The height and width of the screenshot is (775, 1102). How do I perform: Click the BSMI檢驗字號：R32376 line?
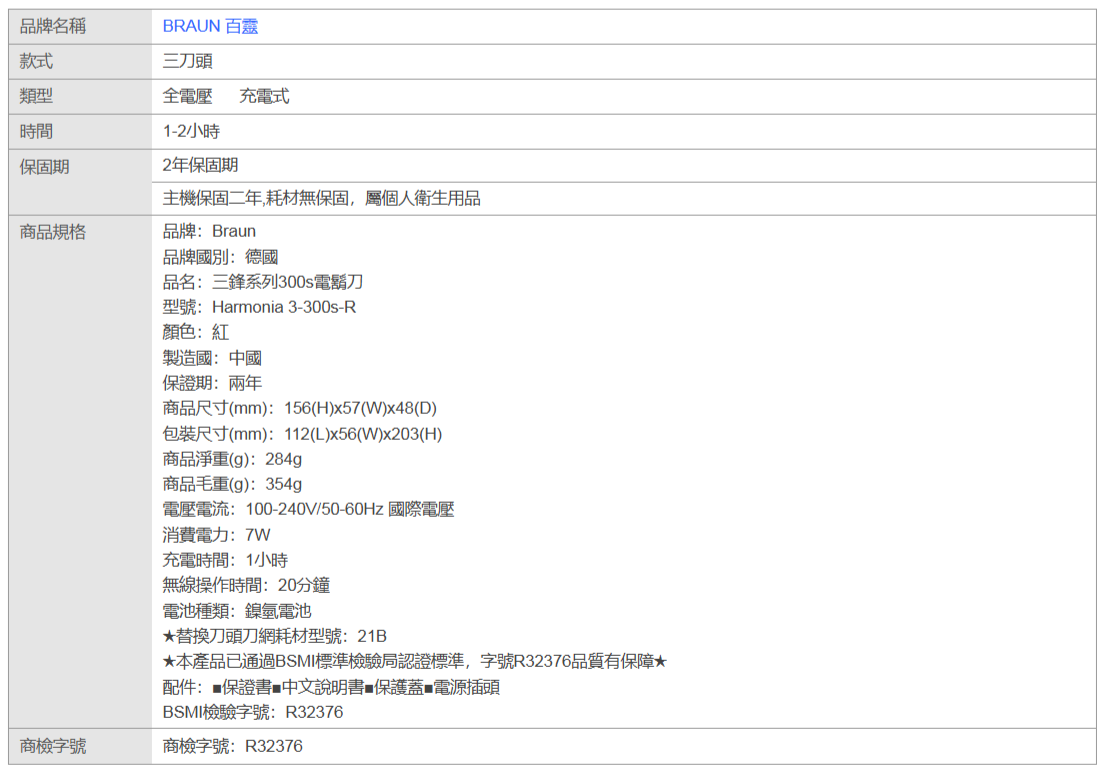click(253, 712)
